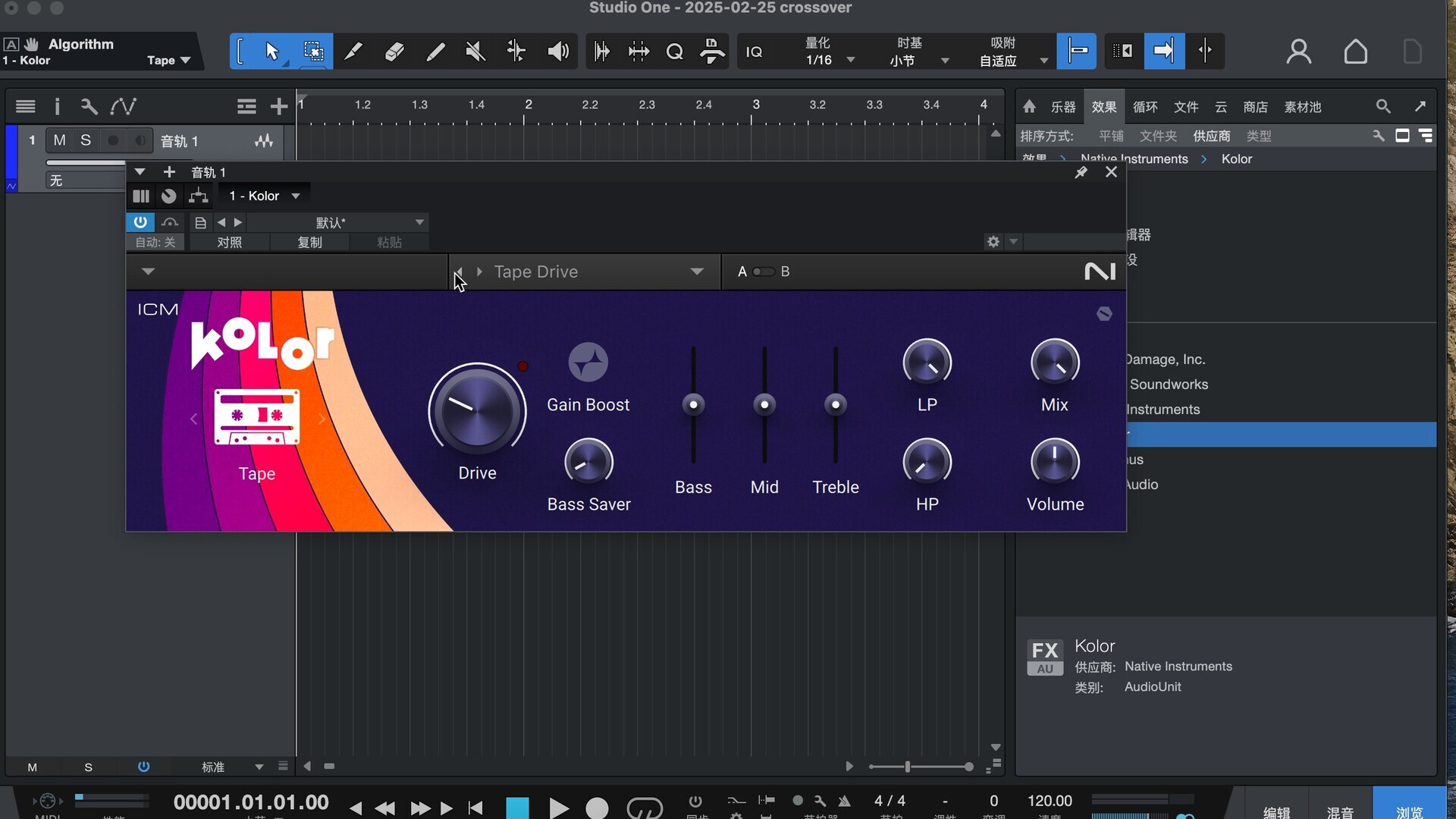Select the Draw line tool
This screenshot has width=1456, height=819.
[435, 52]
